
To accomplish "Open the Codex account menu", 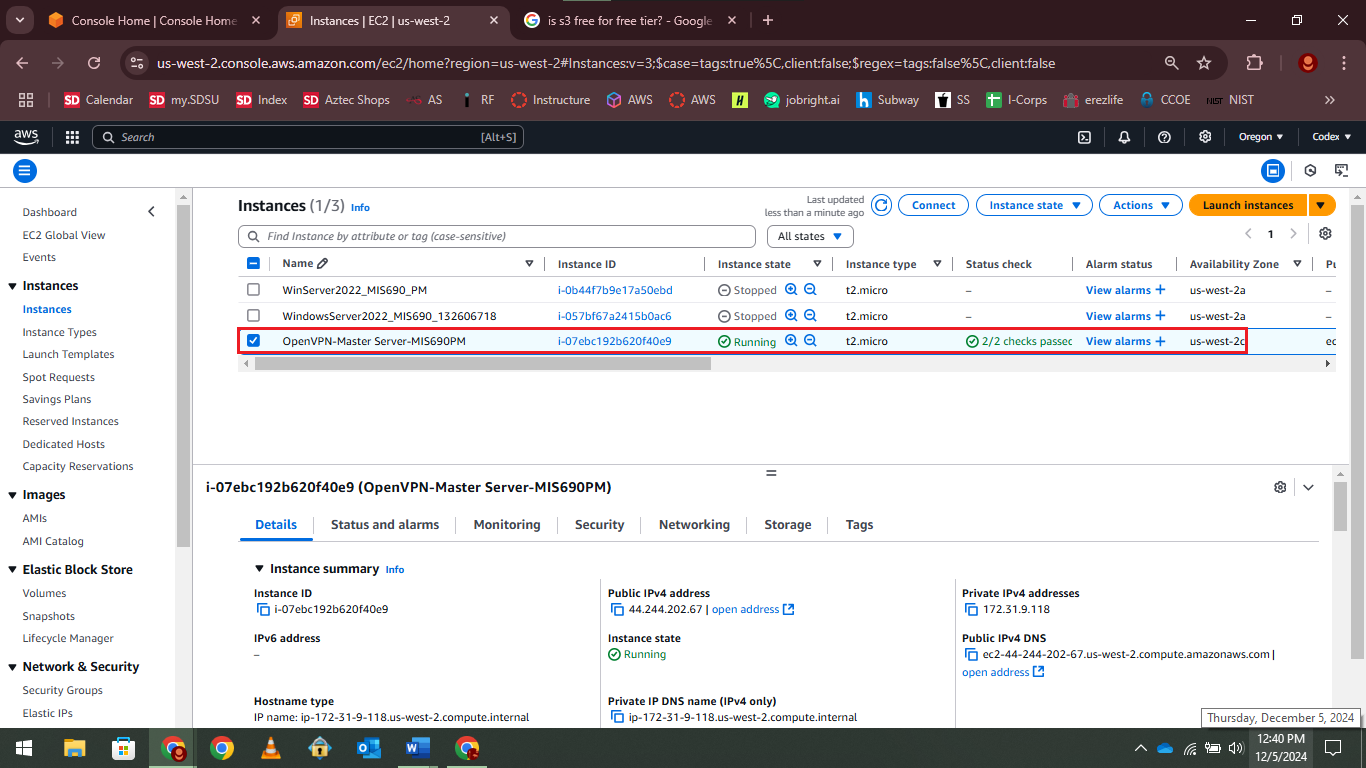I will click(1331, 137).
